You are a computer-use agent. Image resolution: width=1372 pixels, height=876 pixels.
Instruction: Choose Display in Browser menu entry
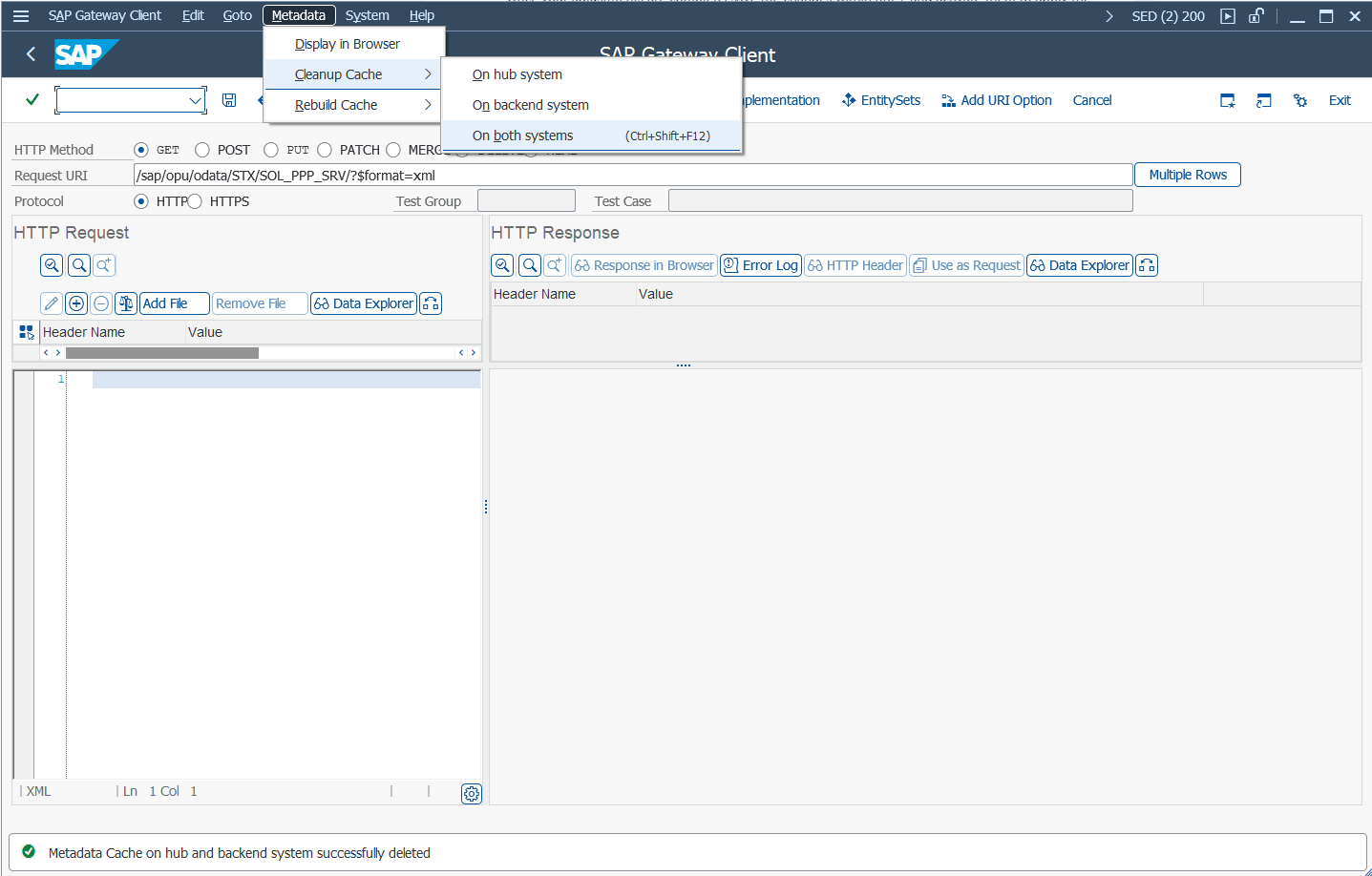click(353, 44)
